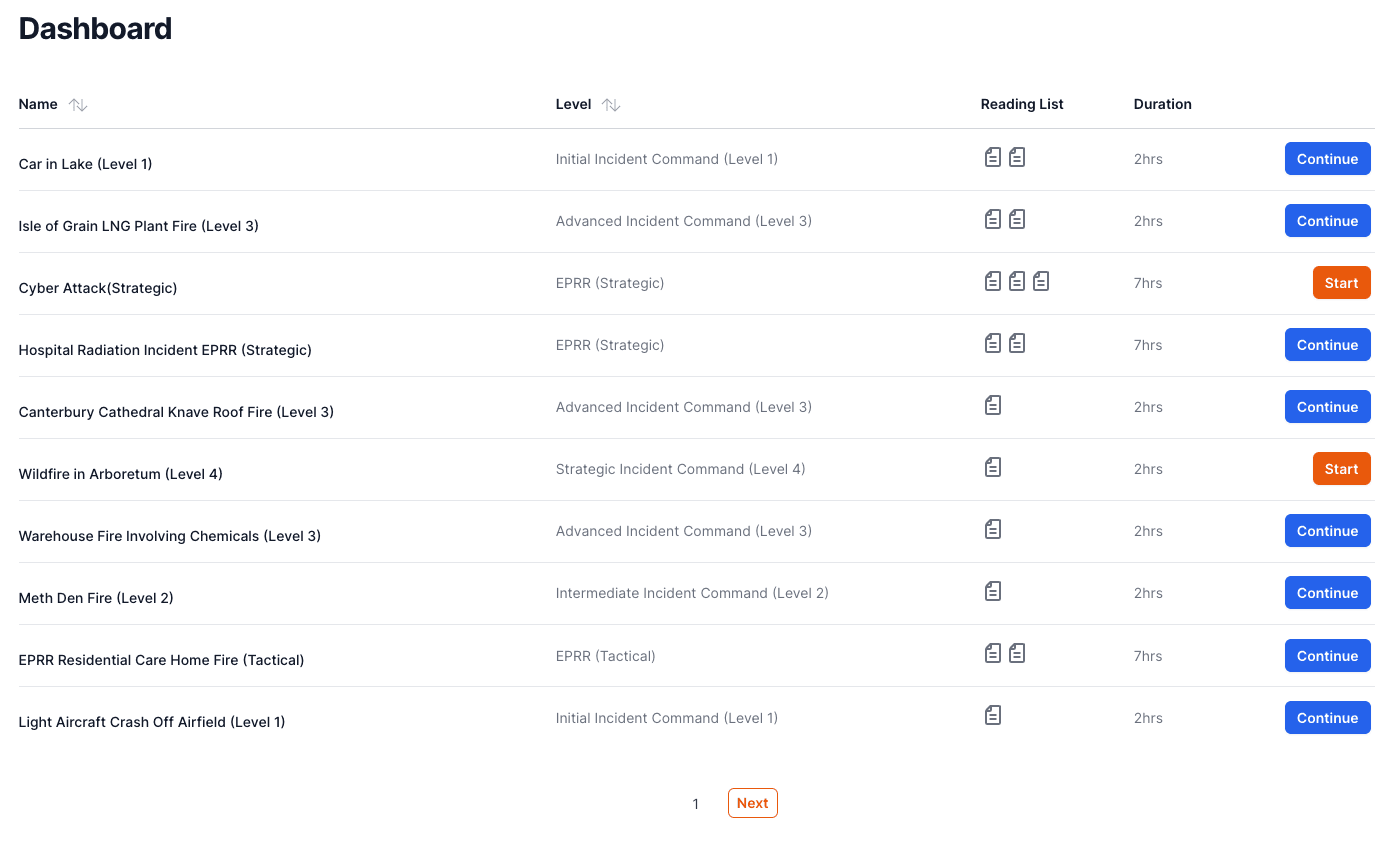The width and height of the screenshot is (1400, 859).
Task: Continue the Car in Lake exercise
Action: coord(1327,159)
